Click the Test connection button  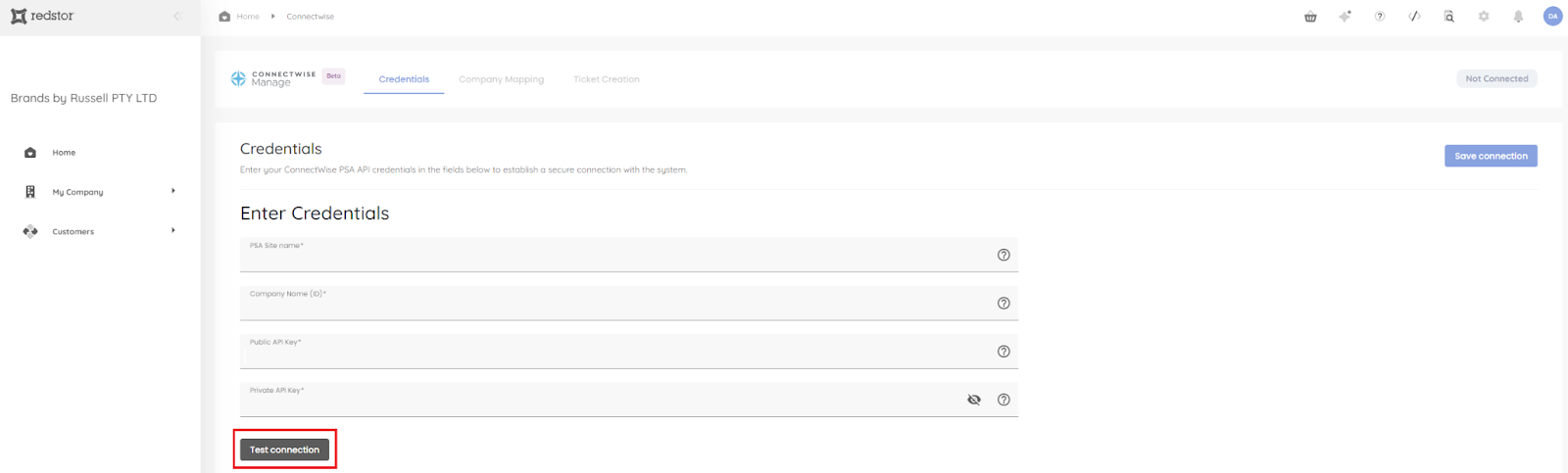point(284,449)
